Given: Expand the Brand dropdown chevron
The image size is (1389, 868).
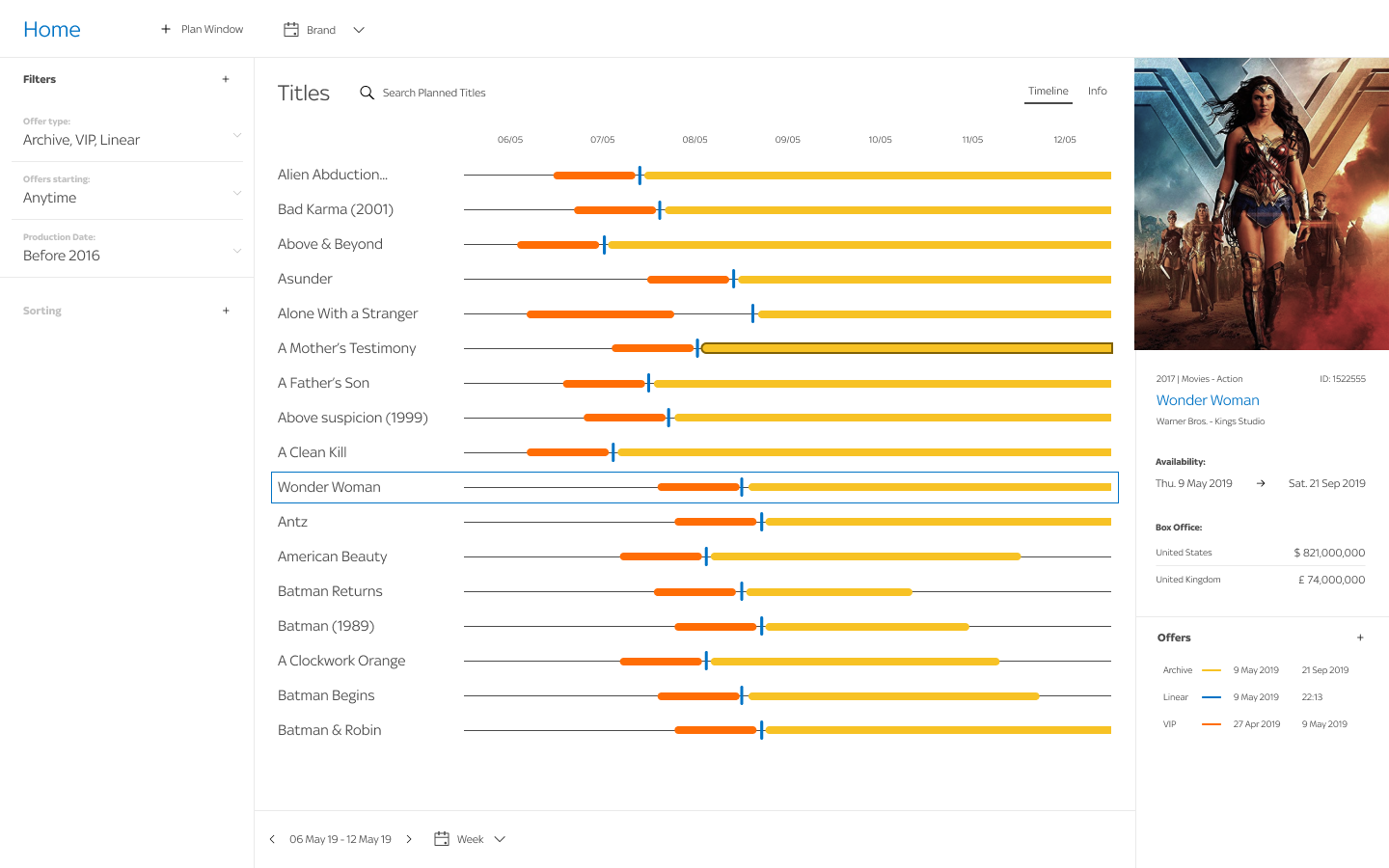Looking at the screenshot, I should click(x=359, y=30).
